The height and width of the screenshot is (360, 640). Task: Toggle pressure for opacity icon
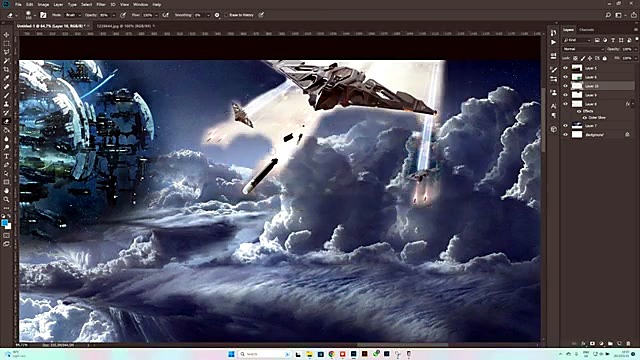[123, 15]
